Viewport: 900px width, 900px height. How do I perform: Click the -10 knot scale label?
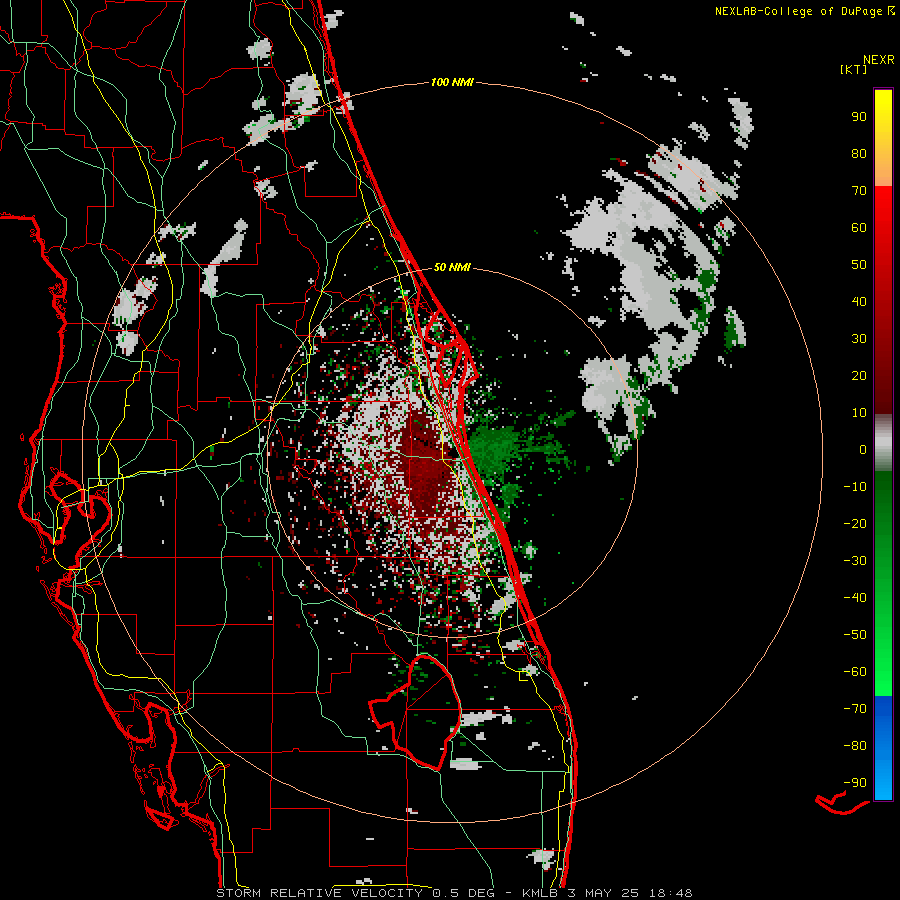pos(855,487)
